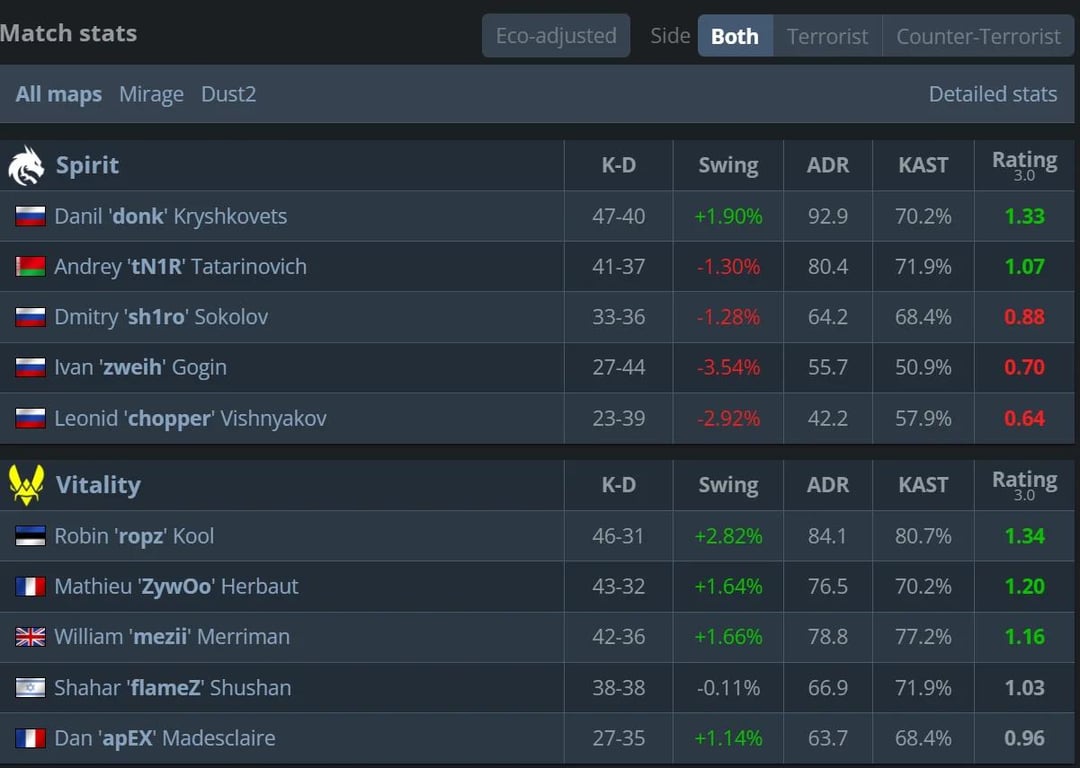The height and width of the screenshot is (768, 1080).
Task: Toggle the Eco-adjusted stats button
Action: pos(556,36)
